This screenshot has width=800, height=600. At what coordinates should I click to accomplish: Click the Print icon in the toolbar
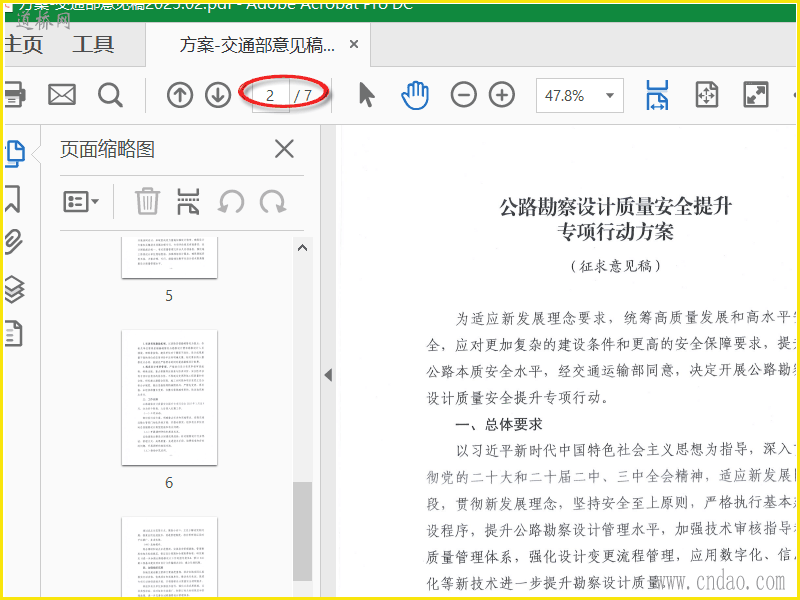(15, 95)
